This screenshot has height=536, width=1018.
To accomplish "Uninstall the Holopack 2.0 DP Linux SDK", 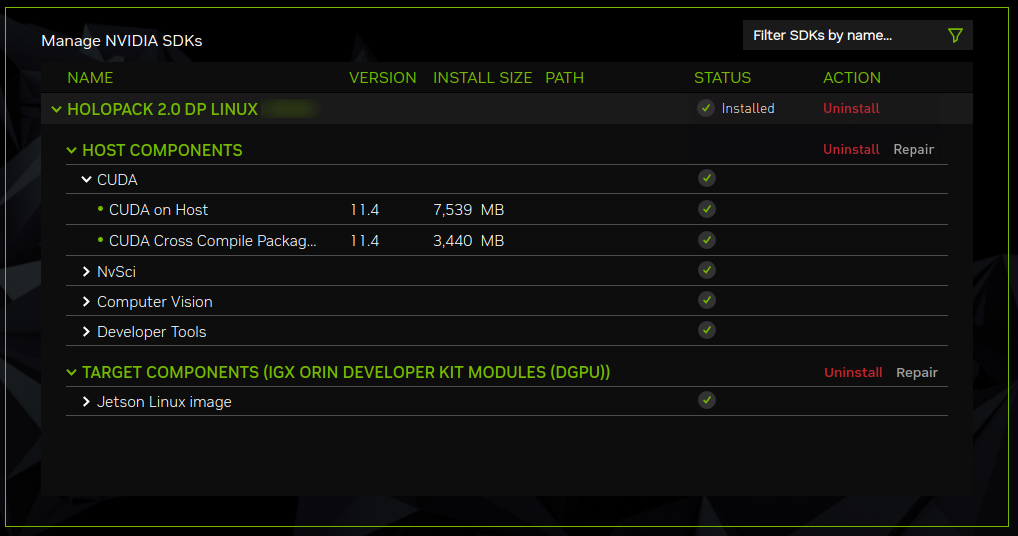I will [851, 108].
